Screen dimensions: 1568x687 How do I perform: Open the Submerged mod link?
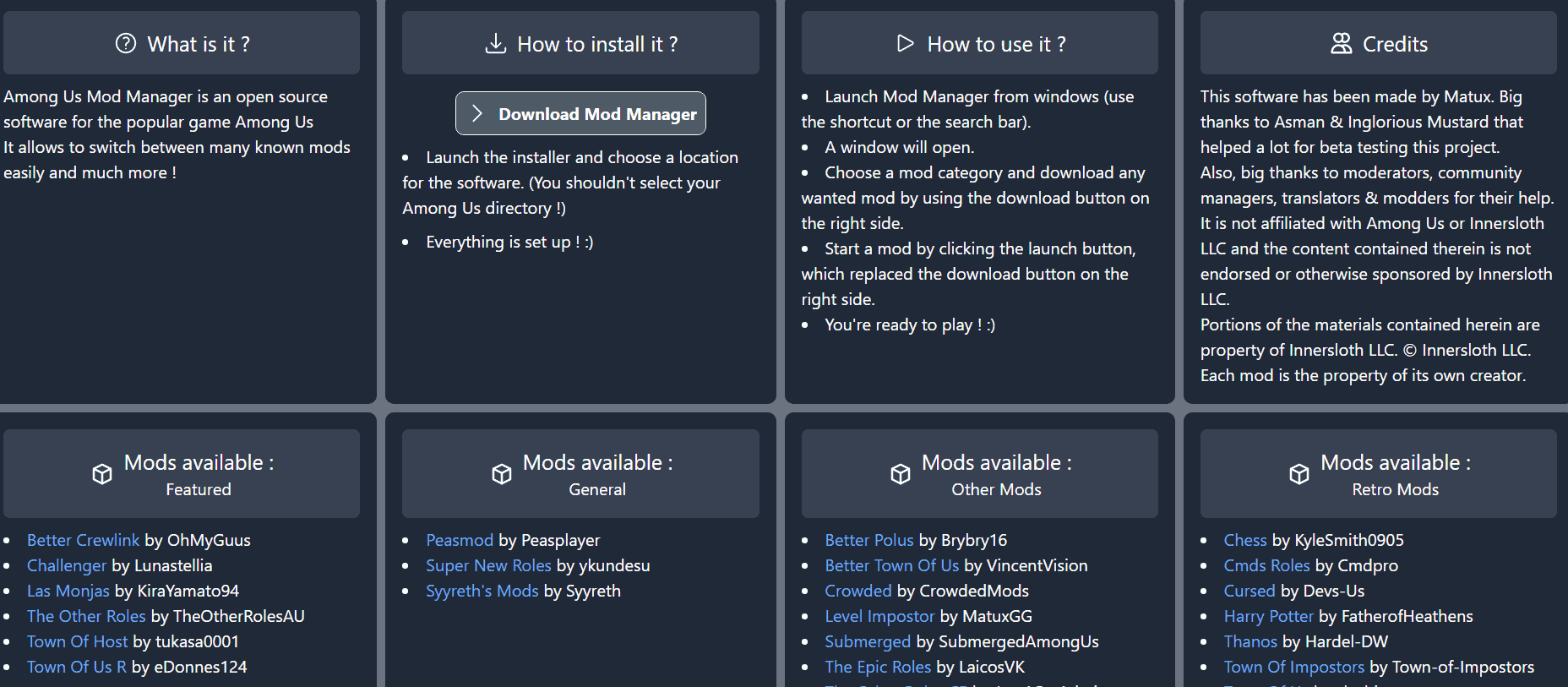(x=868, y=641)
